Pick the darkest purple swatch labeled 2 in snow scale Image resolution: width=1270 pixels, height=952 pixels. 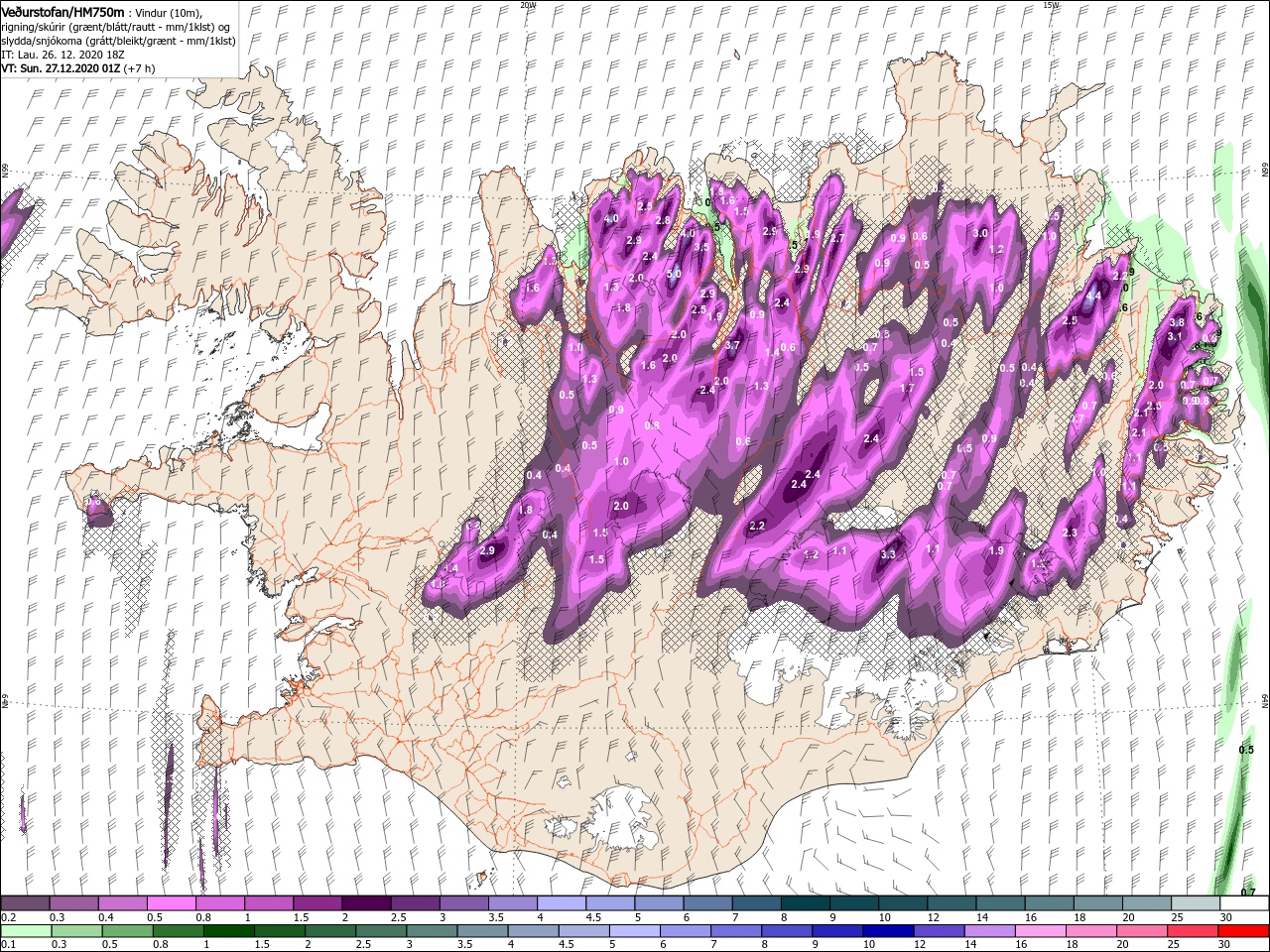coord(365,902)
